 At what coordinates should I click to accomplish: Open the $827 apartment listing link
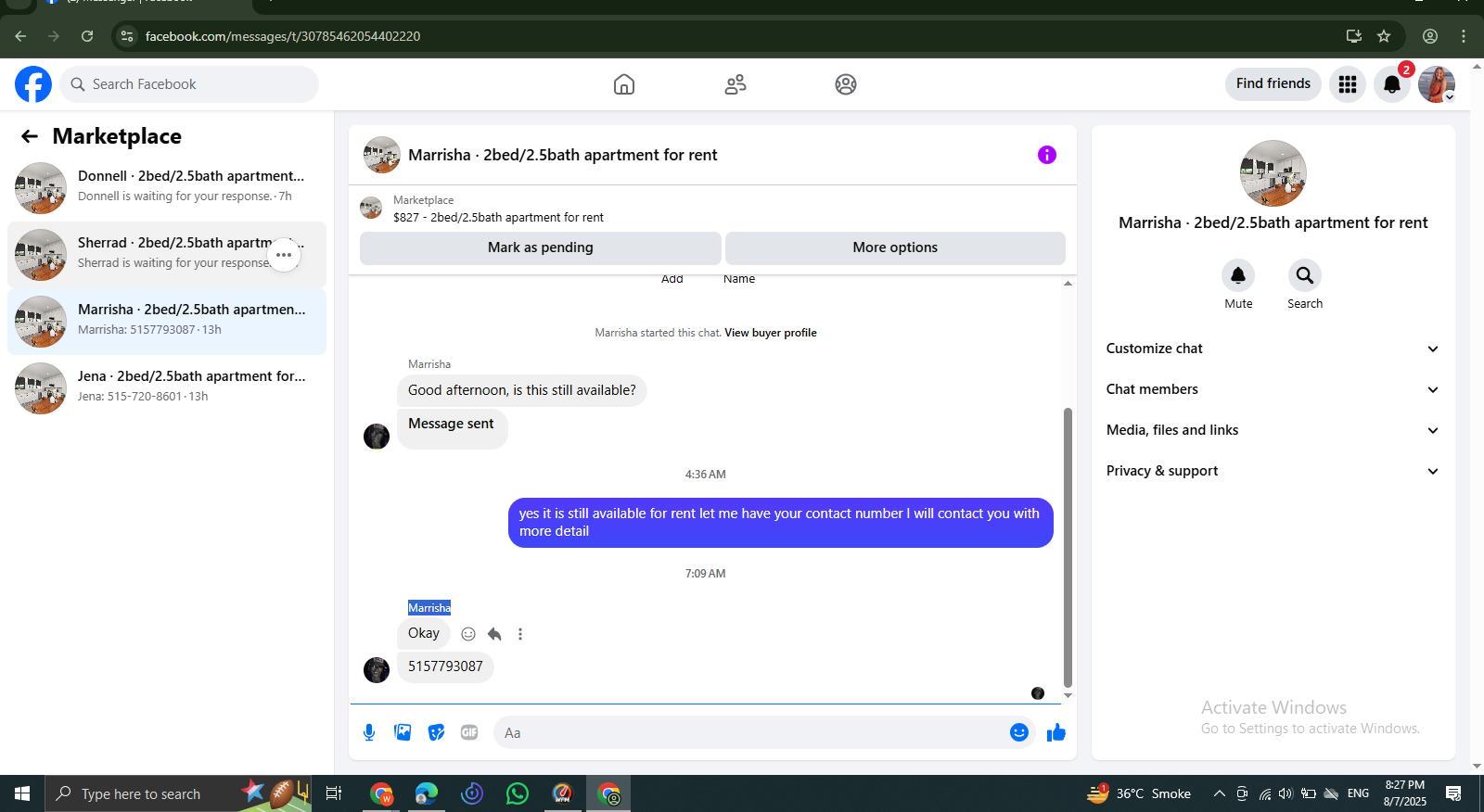498,218
